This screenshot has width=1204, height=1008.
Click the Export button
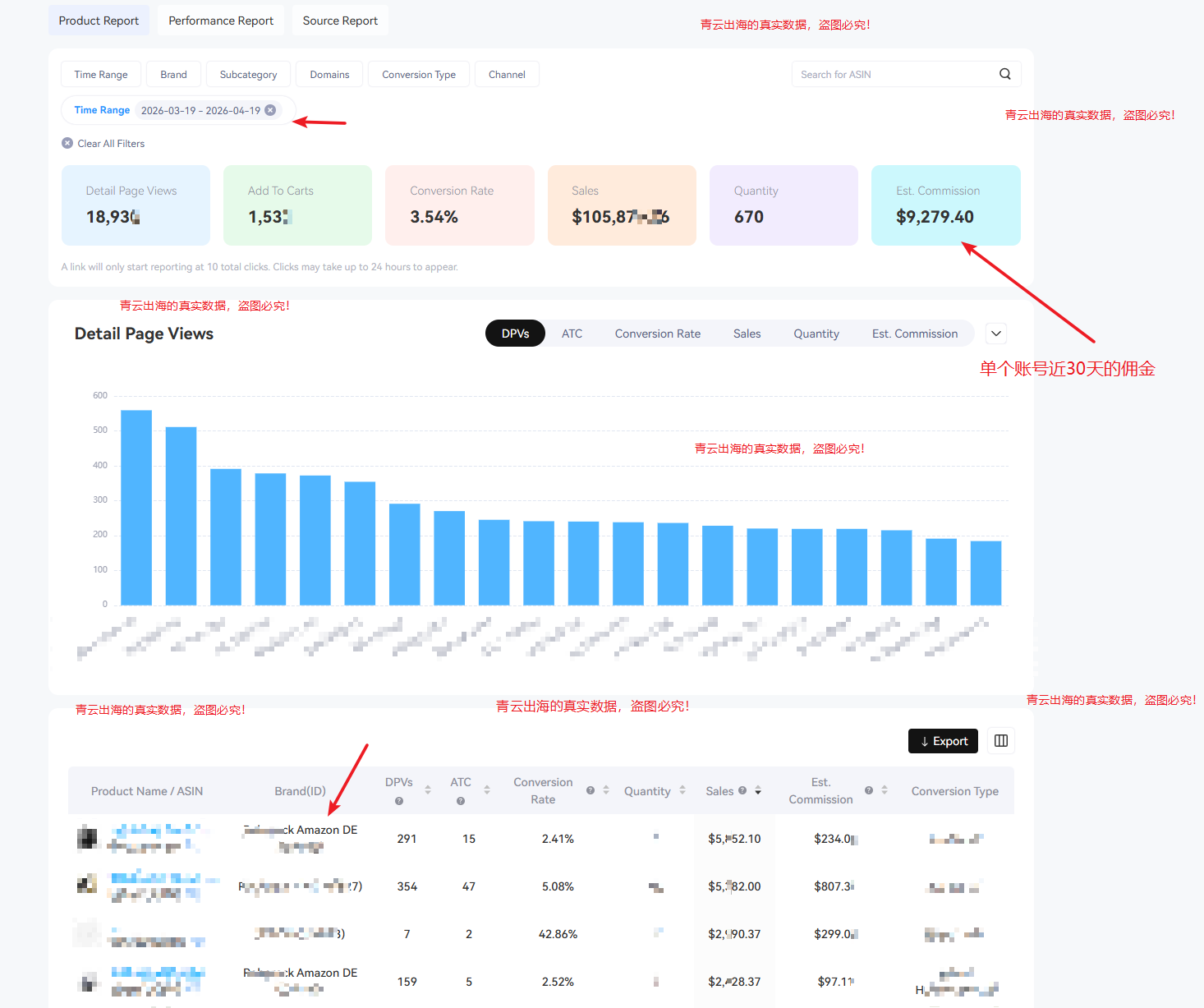(x=943, y=741)
